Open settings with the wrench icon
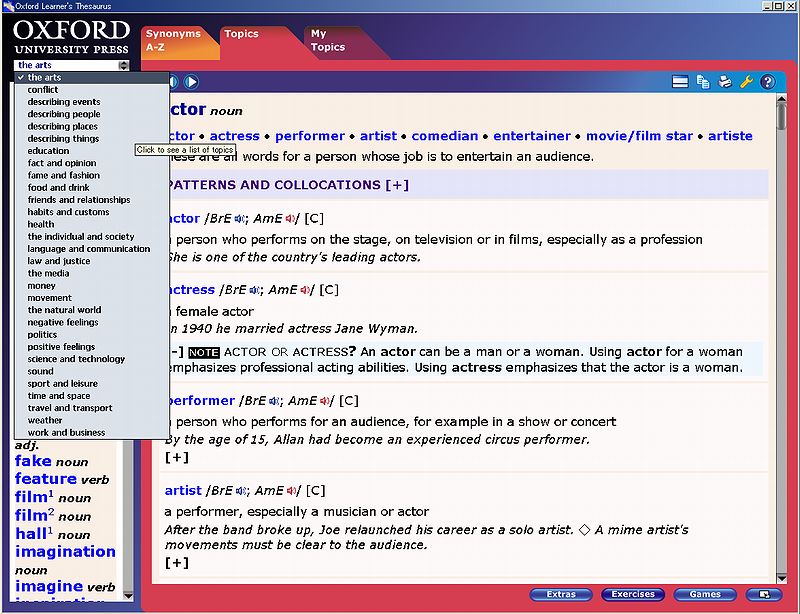 point(746,82)
